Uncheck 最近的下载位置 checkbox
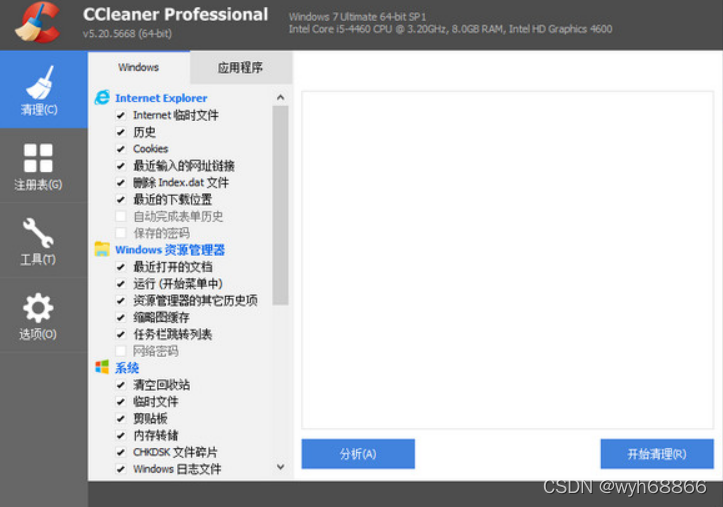Screen dimensions: 723x507 click(x=121, y=200)
